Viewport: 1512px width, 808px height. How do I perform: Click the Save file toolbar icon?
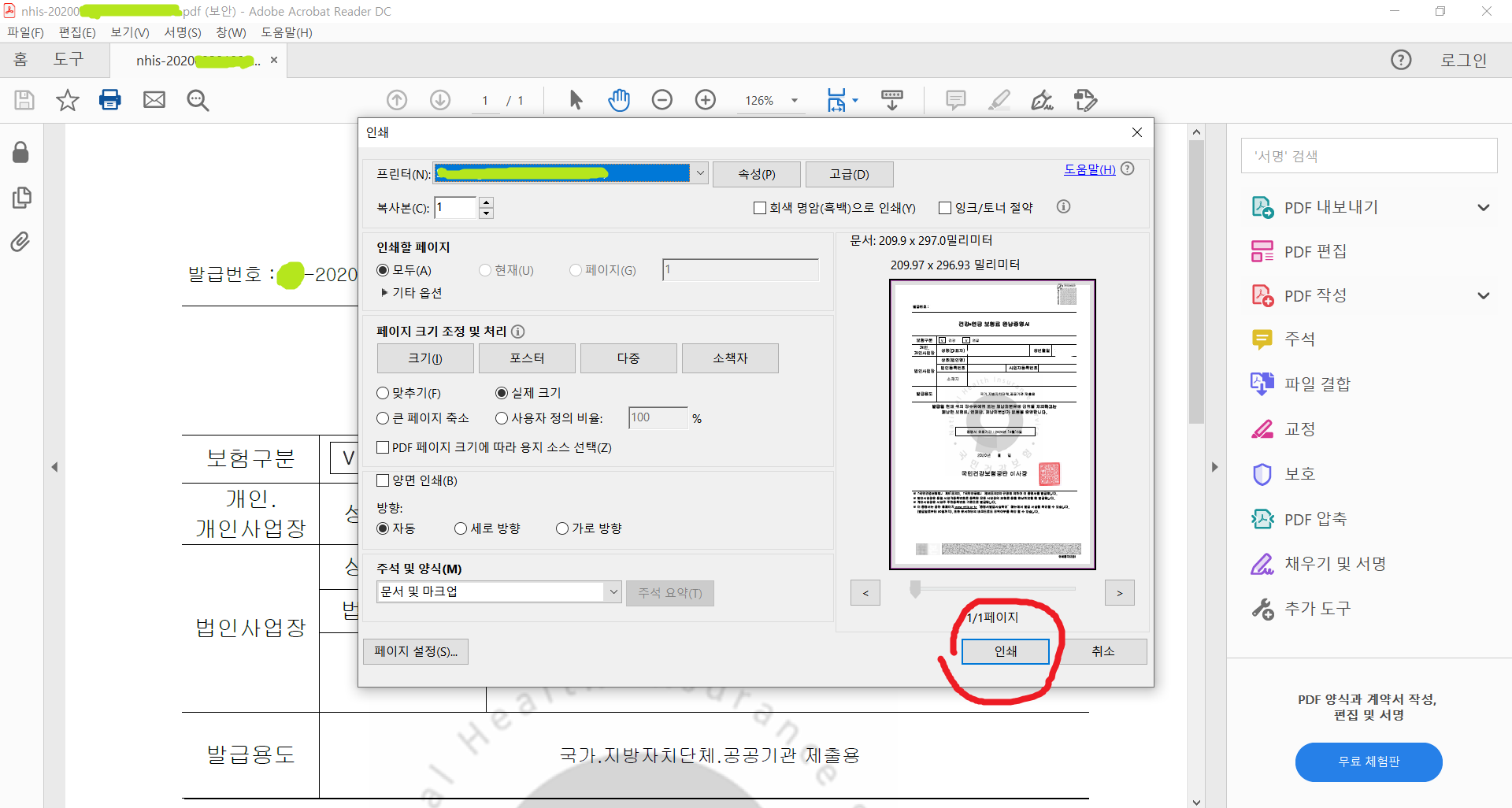(x=24, y=100)
